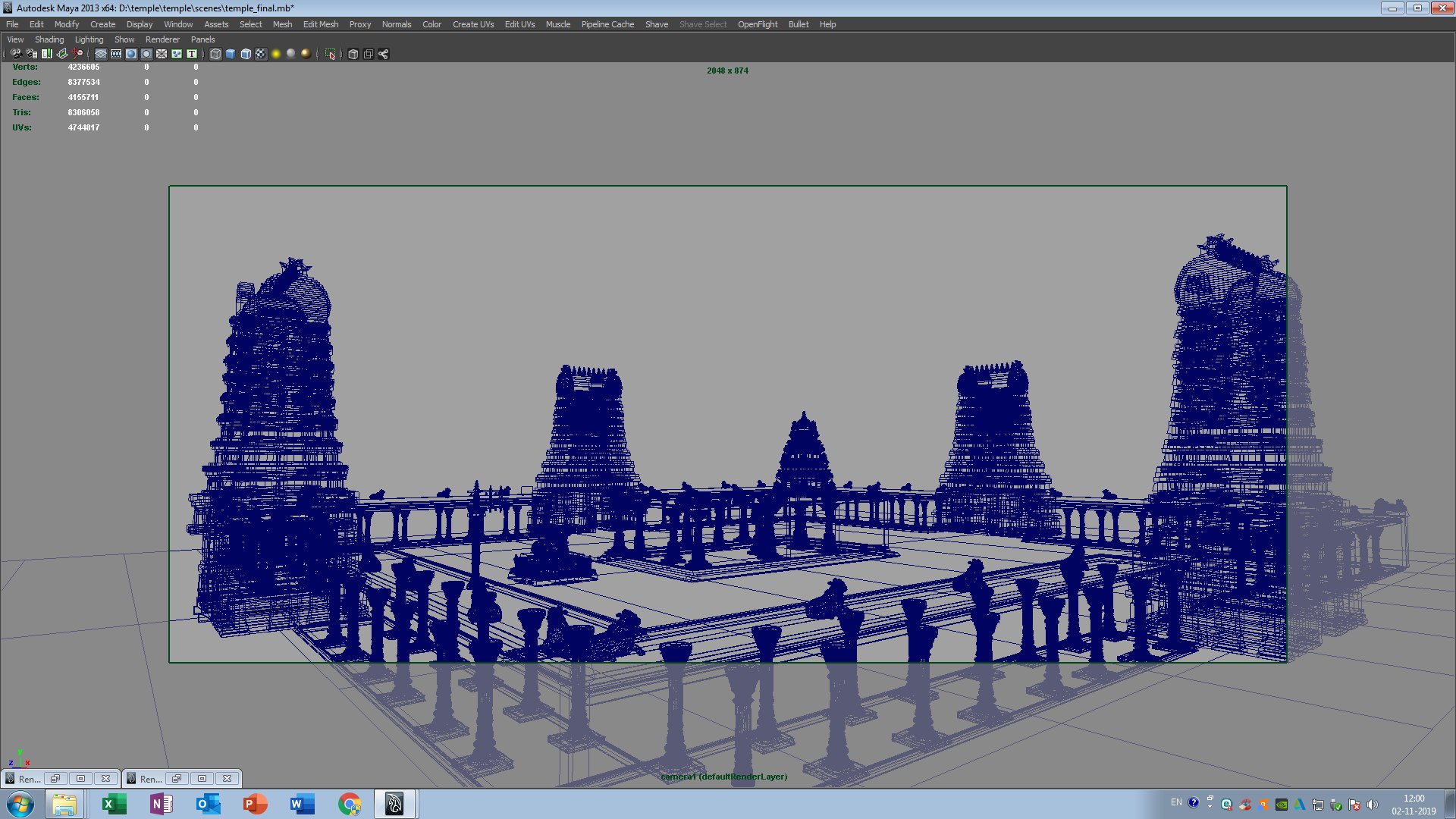Click the 2D Pan/Zoom icon
The width and height of the screenshot is (1456, 819).
coord(77,54)
